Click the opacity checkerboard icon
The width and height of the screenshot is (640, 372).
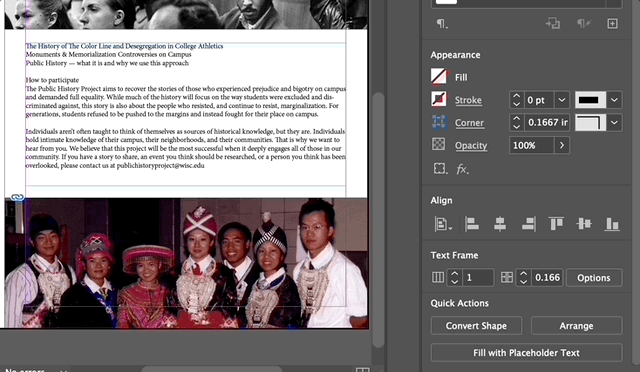(x=439, y=145)
